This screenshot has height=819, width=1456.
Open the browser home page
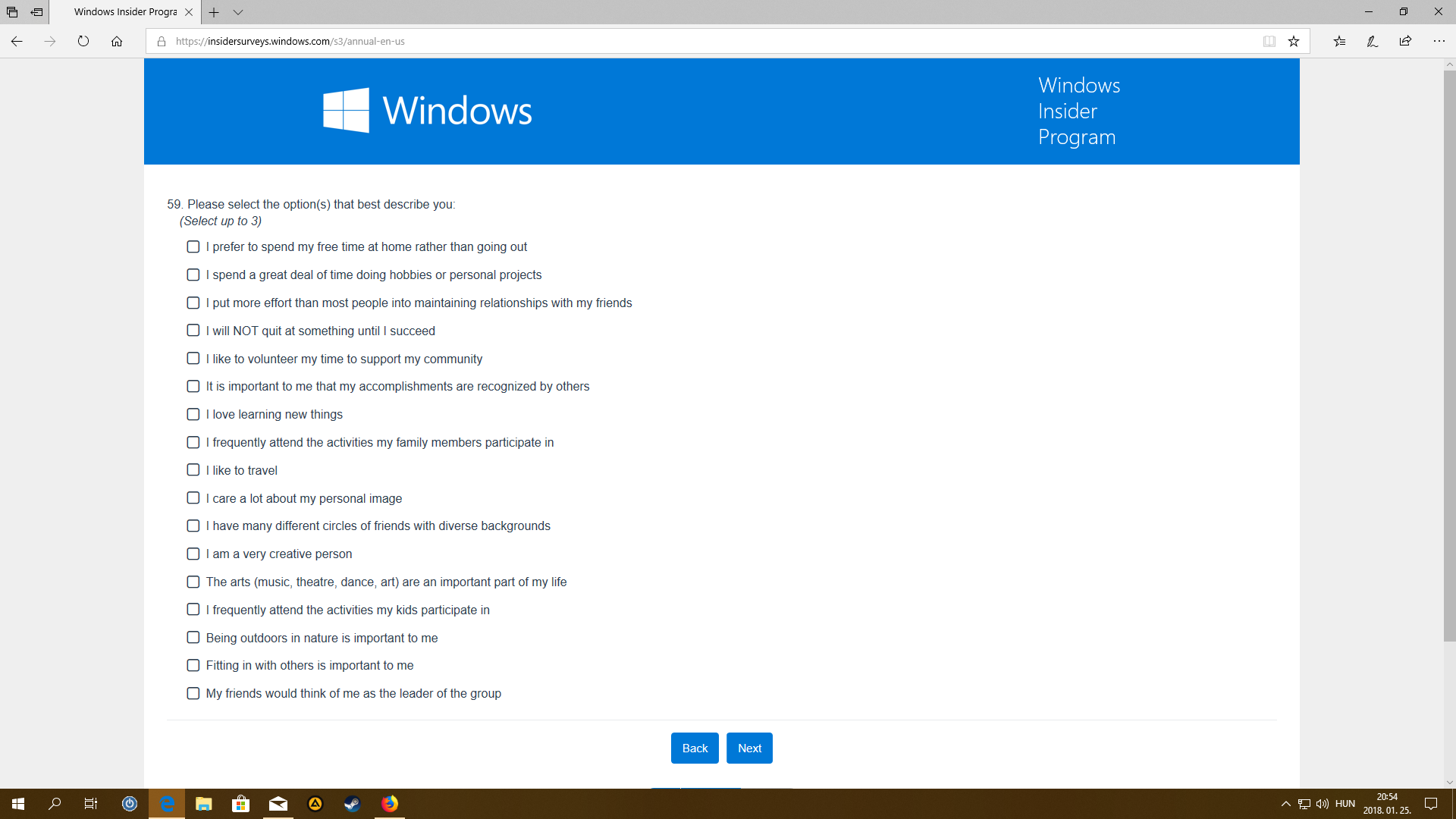(117, 42)
